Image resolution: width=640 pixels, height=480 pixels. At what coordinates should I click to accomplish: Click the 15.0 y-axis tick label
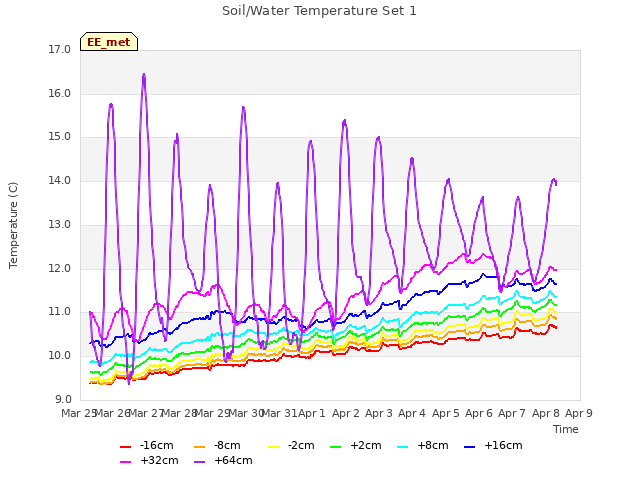(x=60, y=137)
